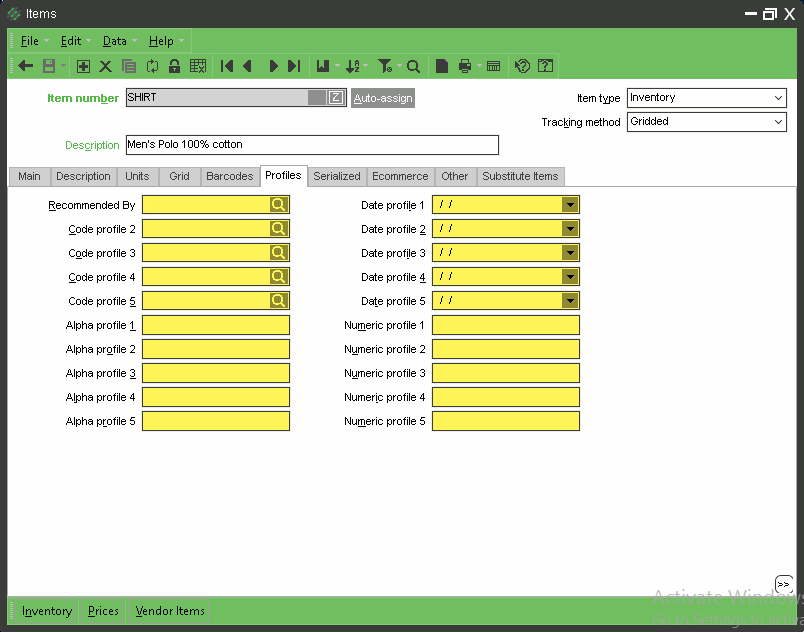Open lookup for Code profile 3

tap(278, 253)
